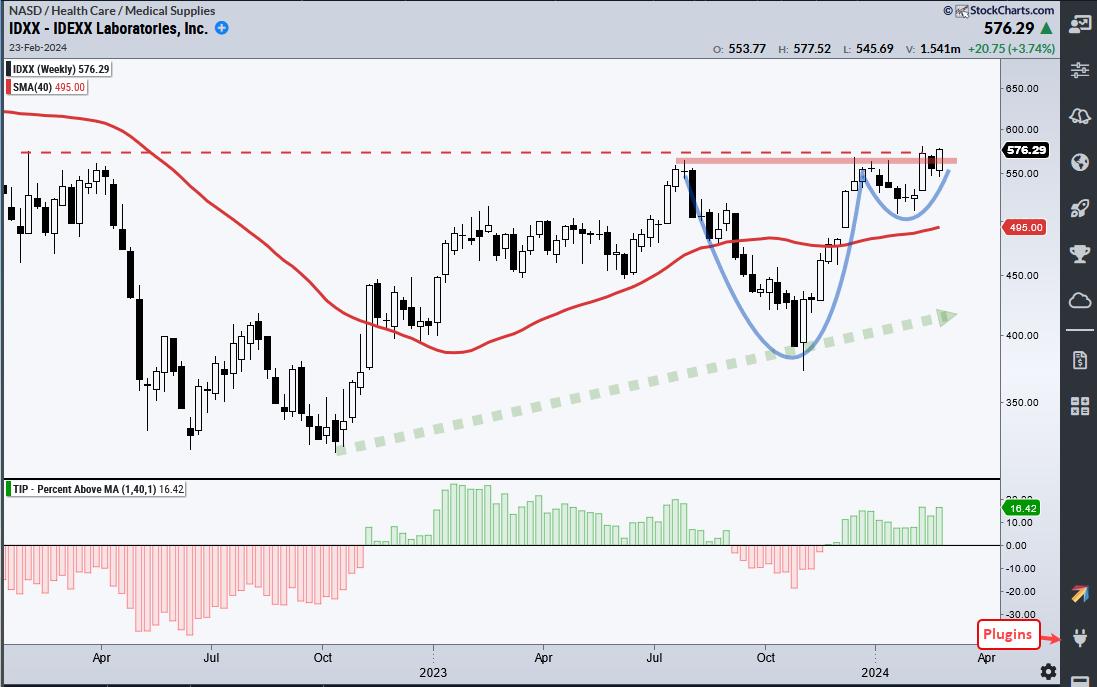Click the 650.00 price axis label
The width and height of the screenshot is (1097, 687).
coord(1022,89)
